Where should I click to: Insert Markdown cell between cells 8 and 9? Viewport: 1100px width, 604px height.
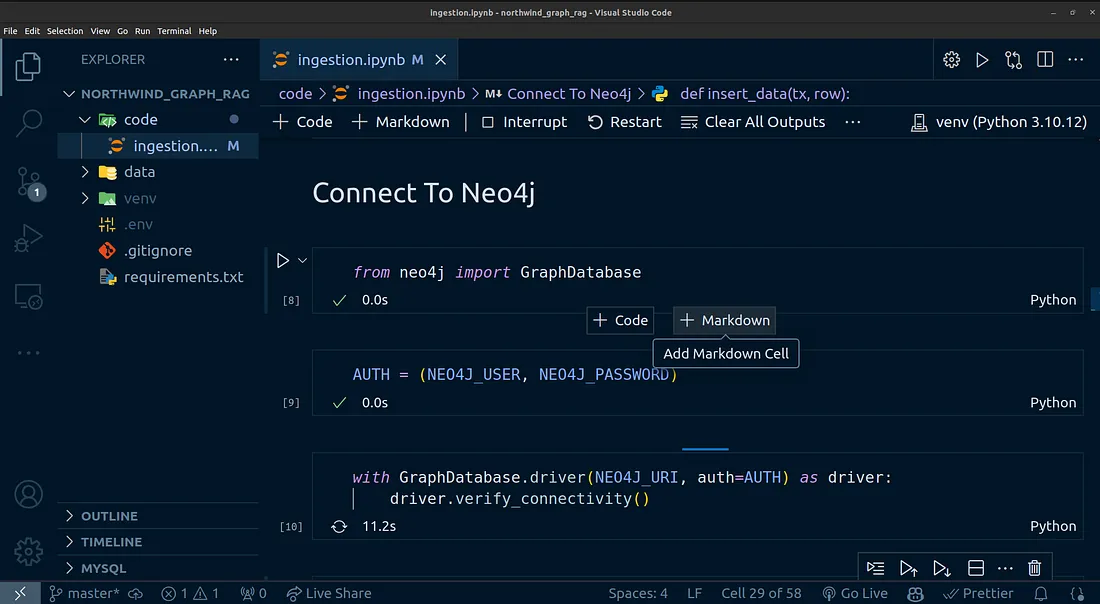tap(725, 321)
